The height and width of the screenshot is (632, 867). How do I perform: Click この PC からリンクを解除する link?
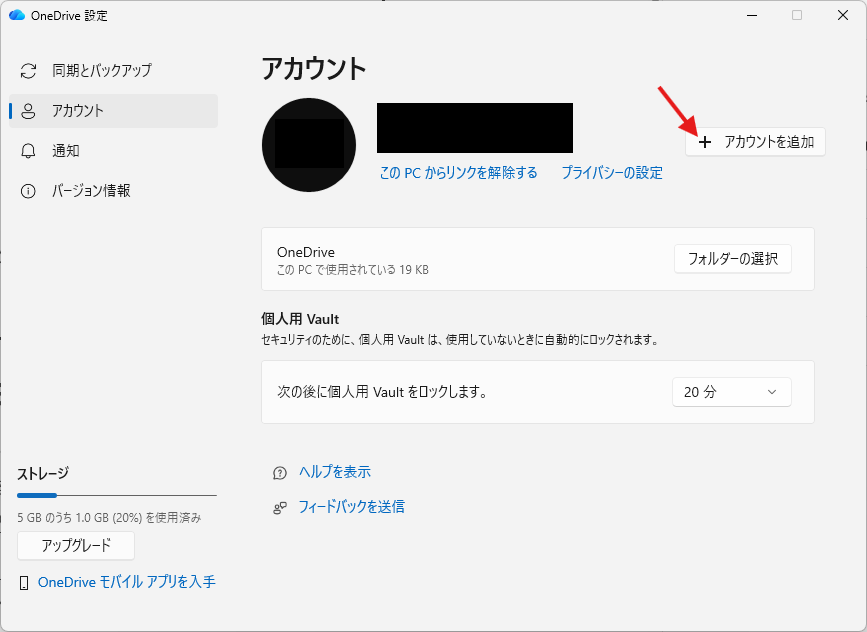458,173
